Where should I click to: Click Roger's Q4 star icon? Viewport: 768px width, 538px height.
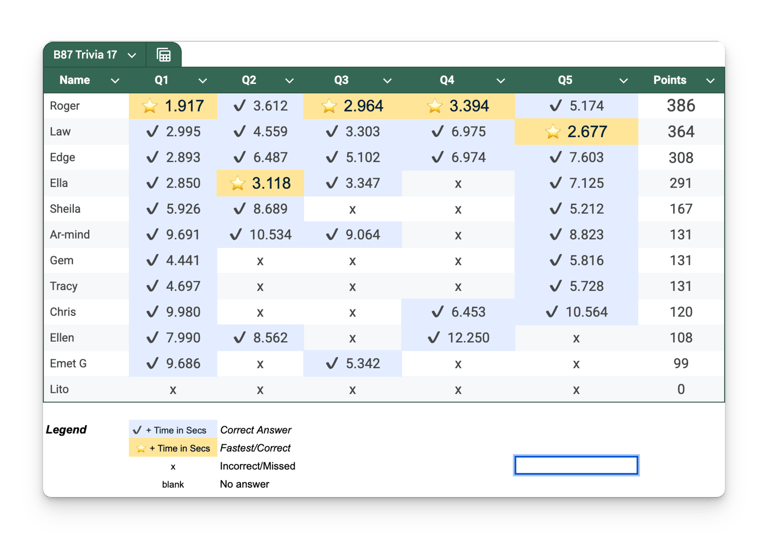[434, 106]
